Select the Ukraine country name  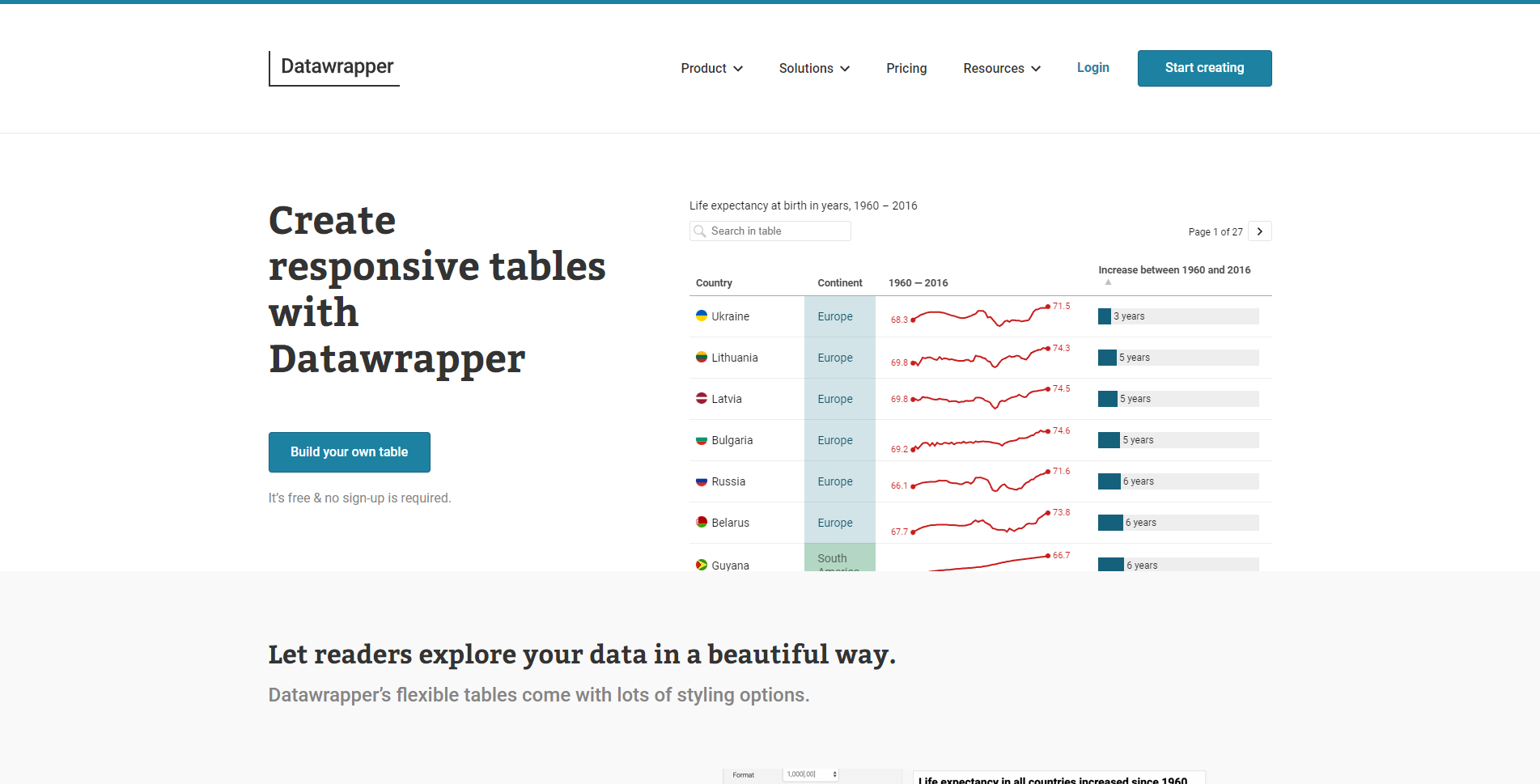tap(730, 316)
